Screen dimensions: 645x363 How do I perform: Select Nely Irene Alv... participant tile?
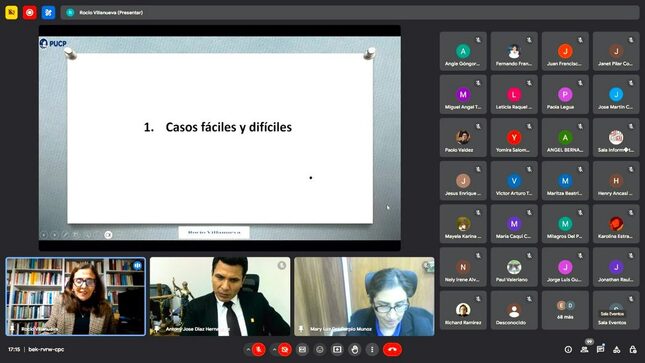[463, 267]
